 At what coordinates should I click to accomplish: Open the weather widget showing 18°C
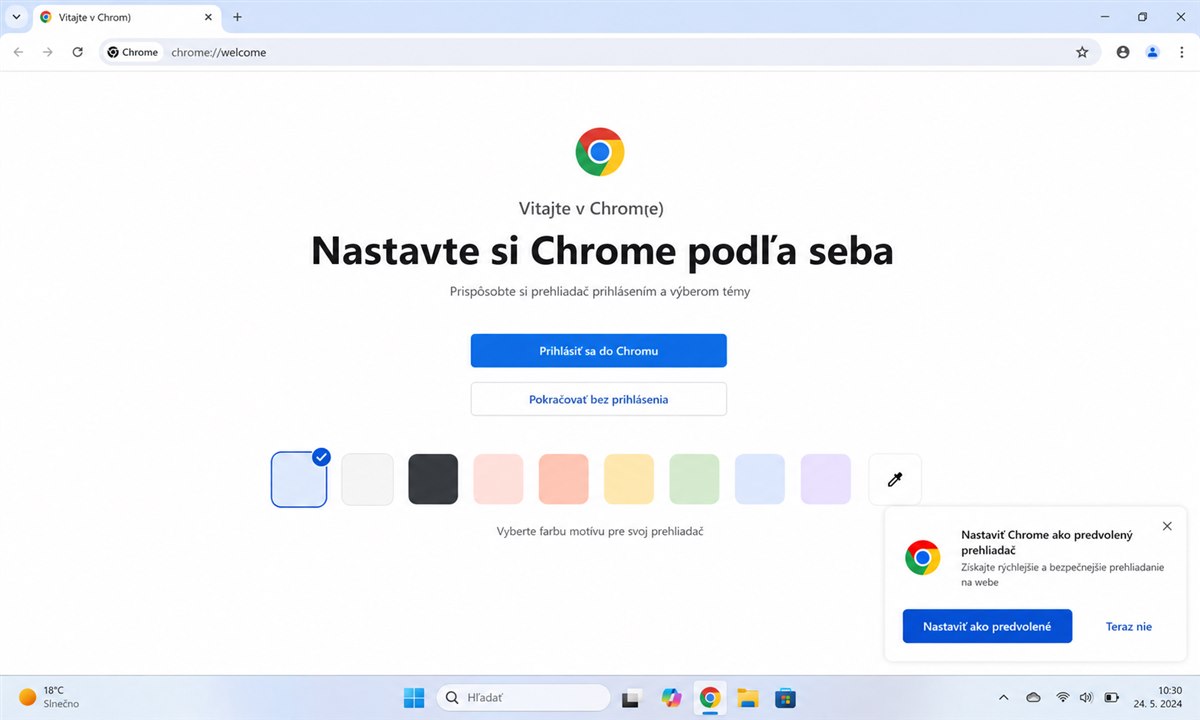48,697
